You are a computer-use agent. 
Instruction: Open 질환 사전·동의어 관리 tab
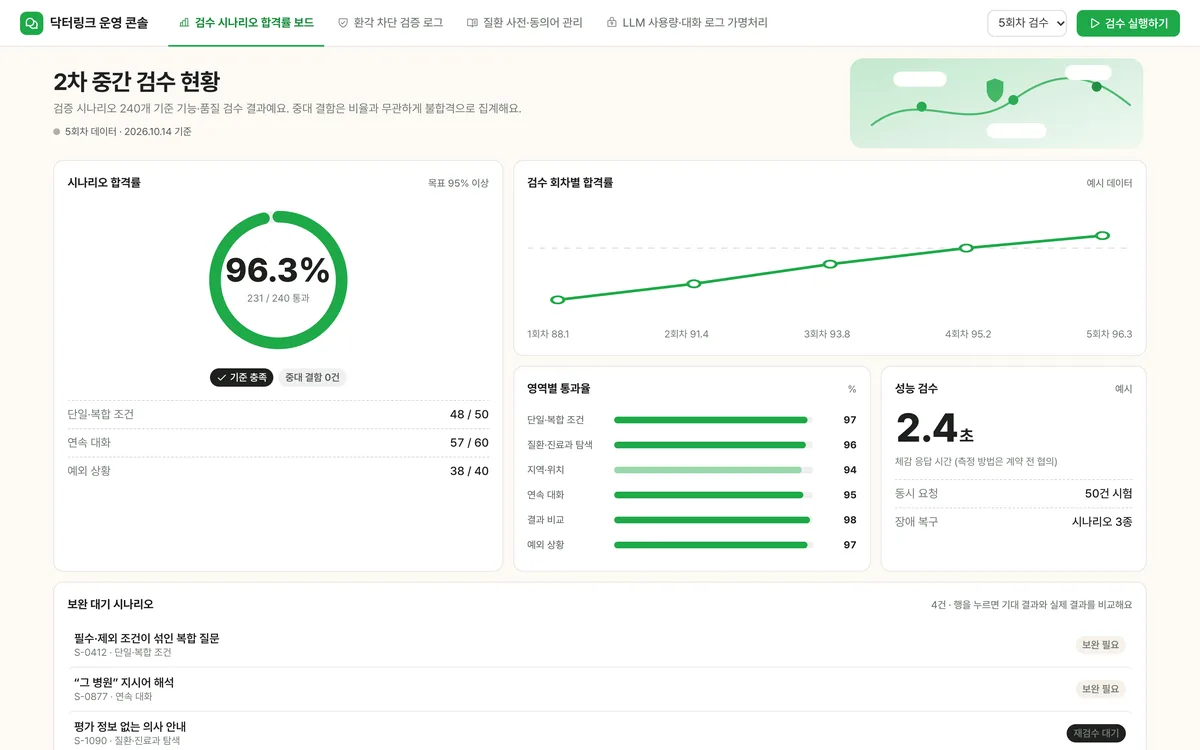pos(524,23)
